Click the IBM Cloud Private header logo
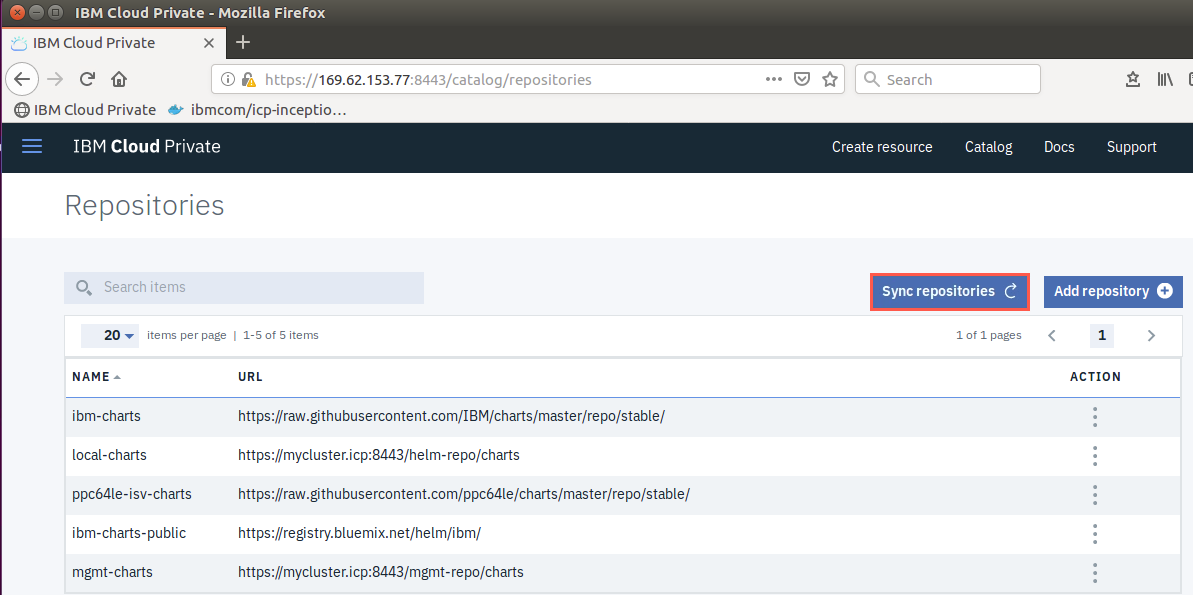The width and height of the screenshot is (1193, 595). click(147, 147)
